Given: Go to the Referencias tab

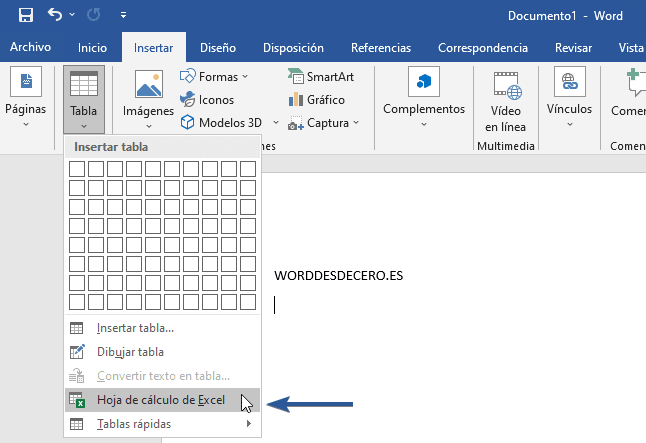Looking at the screenshot, I should (381, 48).
